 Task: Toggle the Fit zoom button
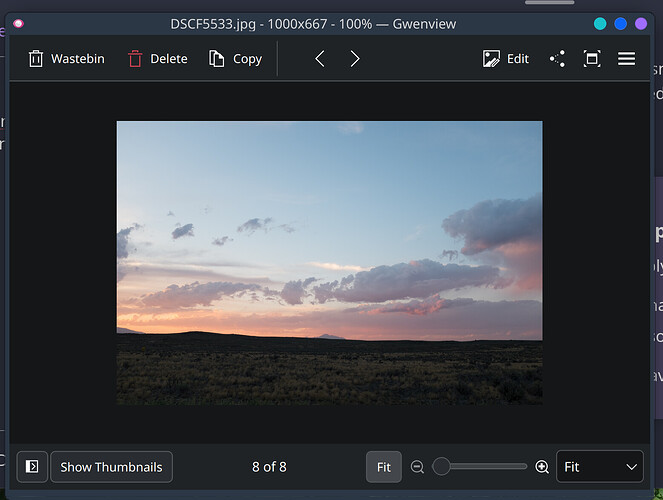384,467
